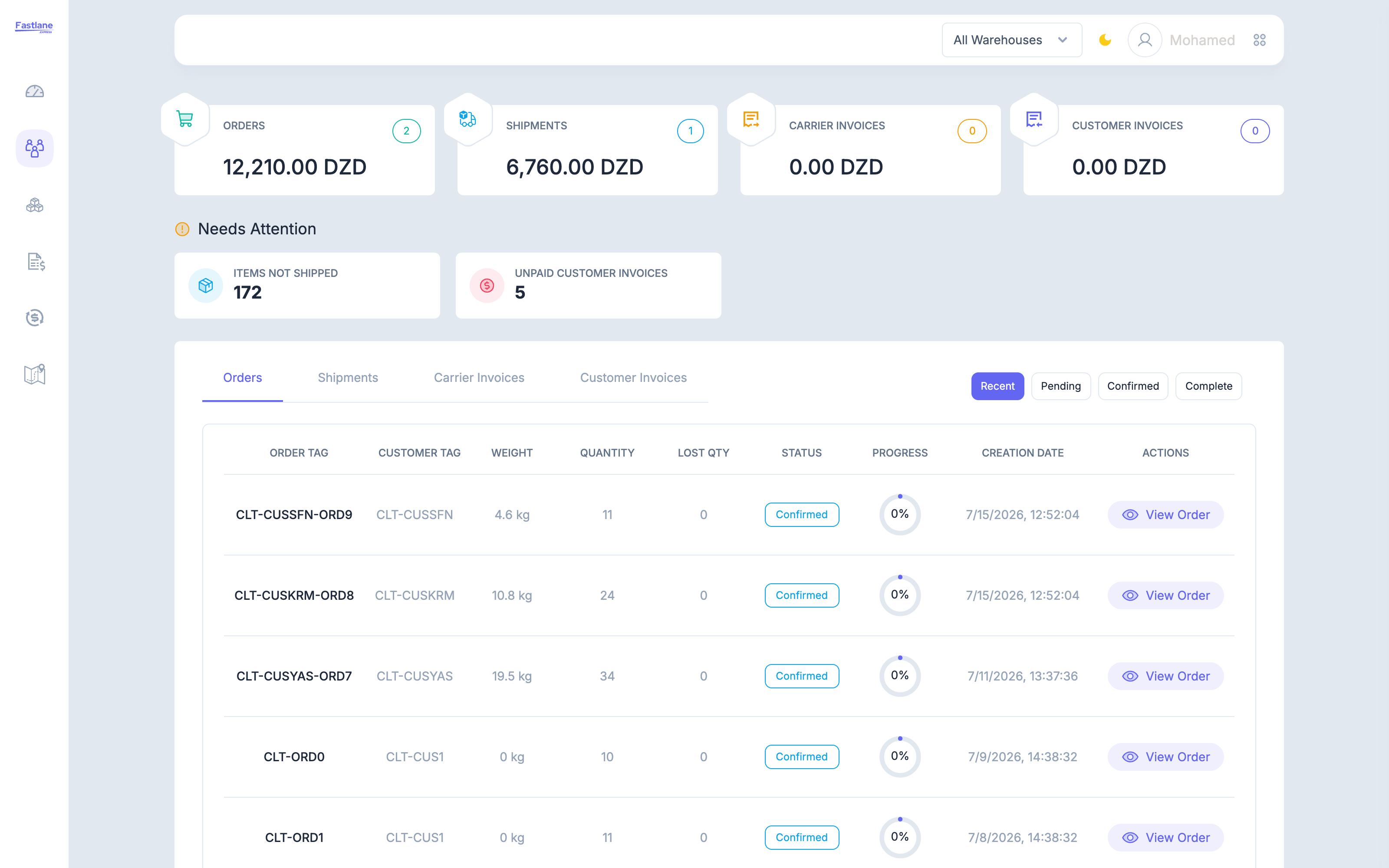1389x868 pixels.
Task: View order CLT-CUSSFN-ORD9
Action: point(1166,515)
